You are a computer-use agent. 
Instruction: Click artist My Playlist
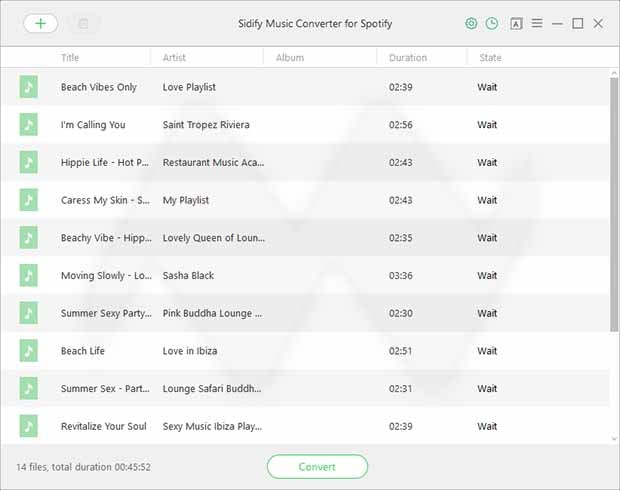click(x=185, y=200)
